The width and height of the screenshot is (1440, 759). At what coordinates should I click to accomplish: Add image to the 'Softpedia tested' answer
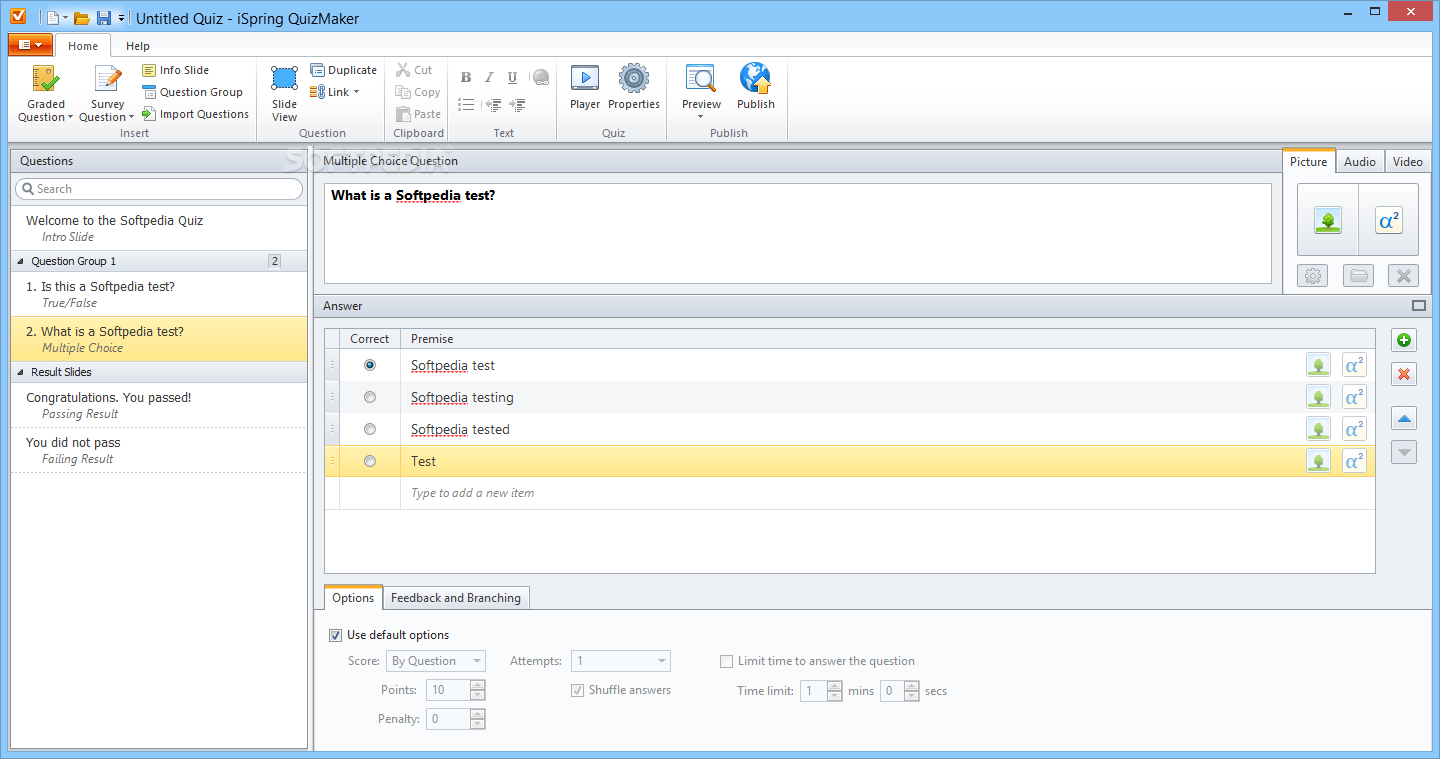[1318, 430]
